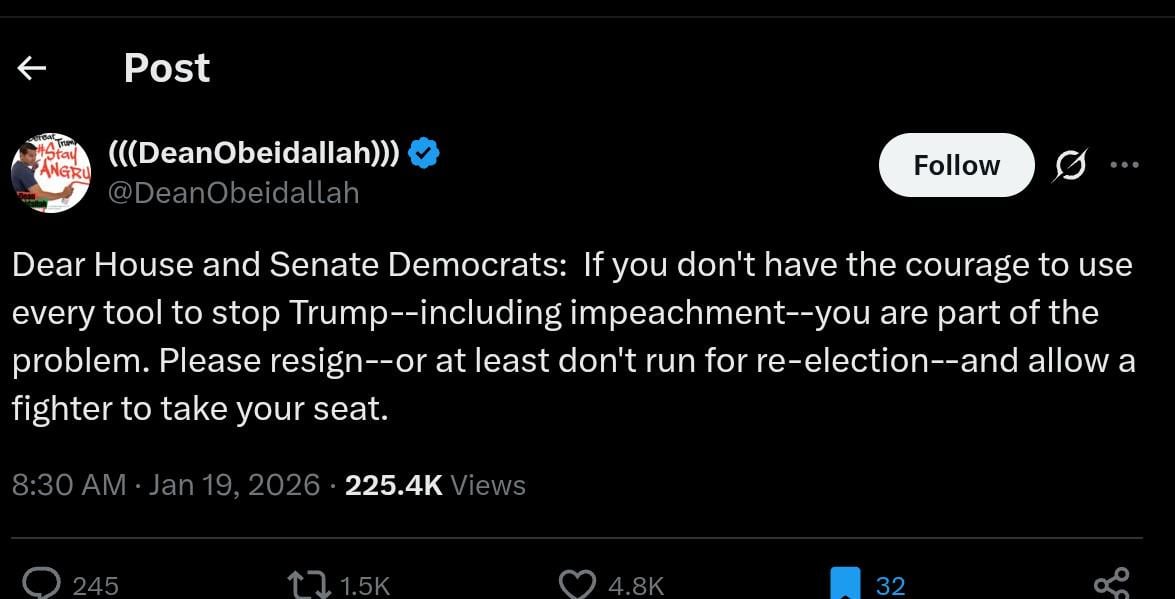Open the (((DeanObeidallah))) display name
The height and width of the screenshot is (599, 1175).
254,153
